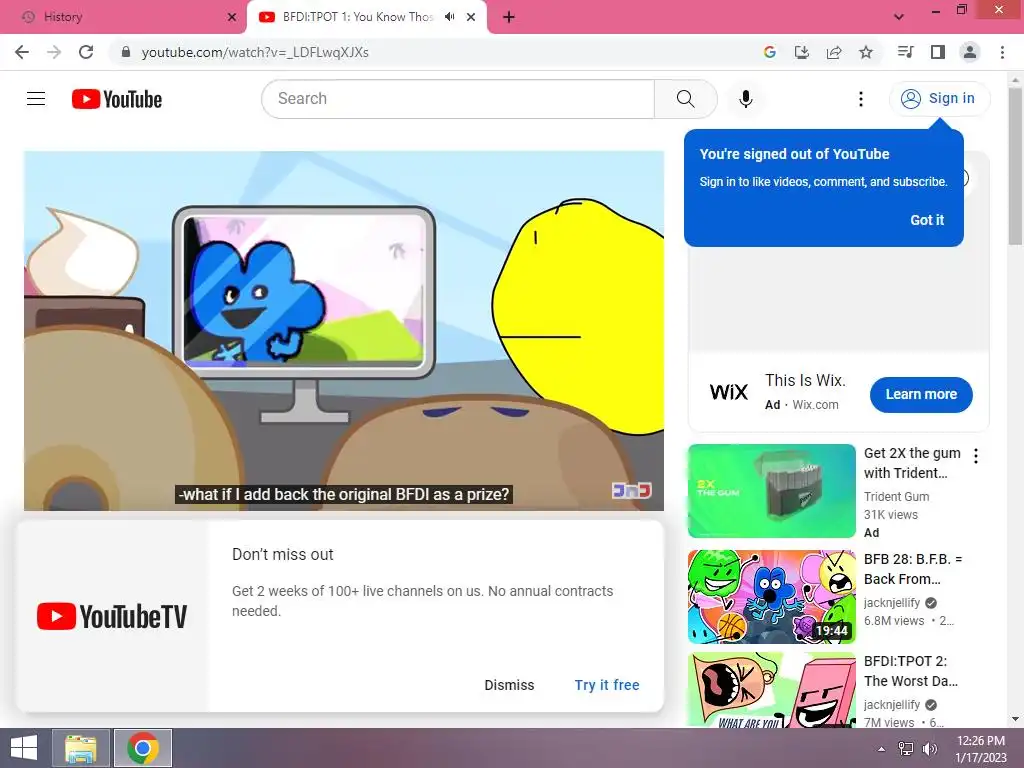Open a new tab
This screenshot has width=1024, height=768.
click(509, 17)
